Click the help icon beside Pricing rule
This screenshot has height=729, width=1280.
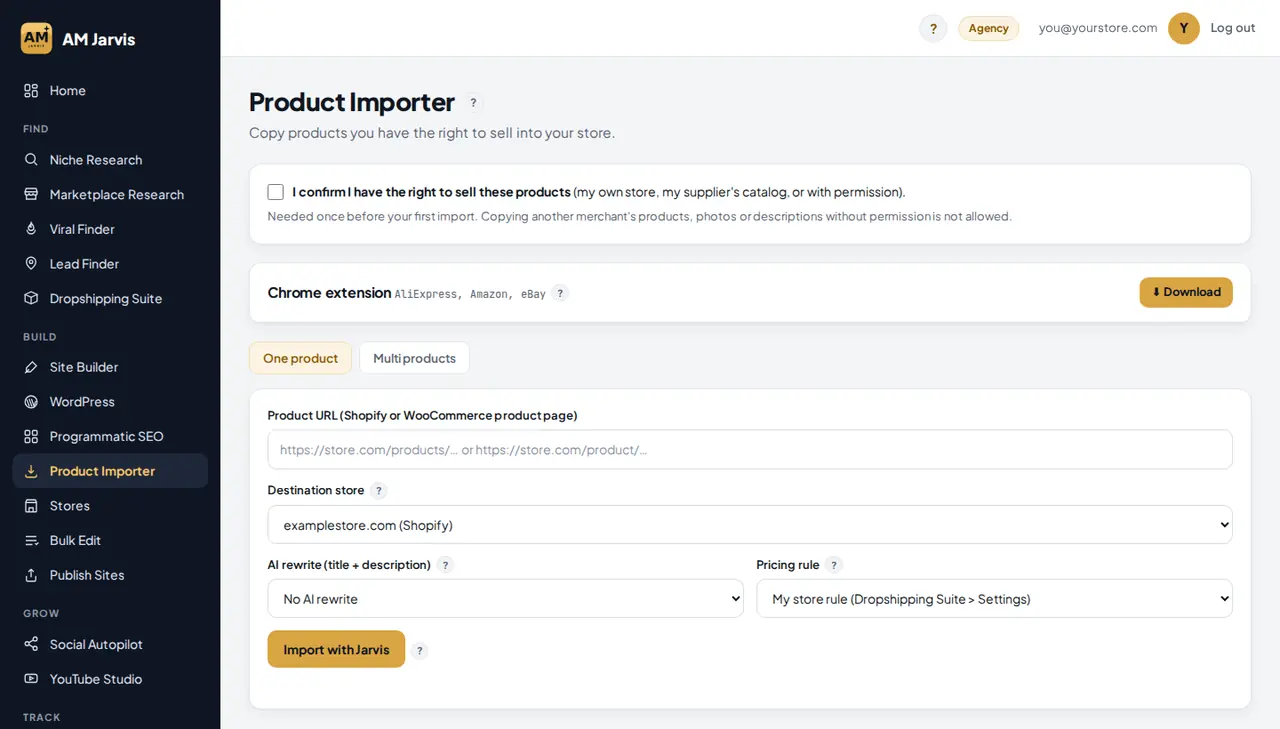835,565
